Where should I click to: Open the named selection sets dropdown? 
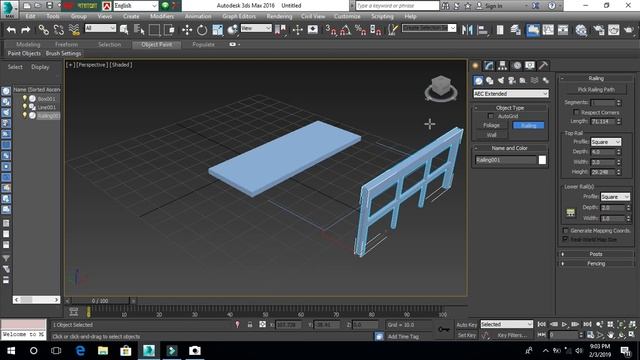pyautogui.click(x=429, y=28)
